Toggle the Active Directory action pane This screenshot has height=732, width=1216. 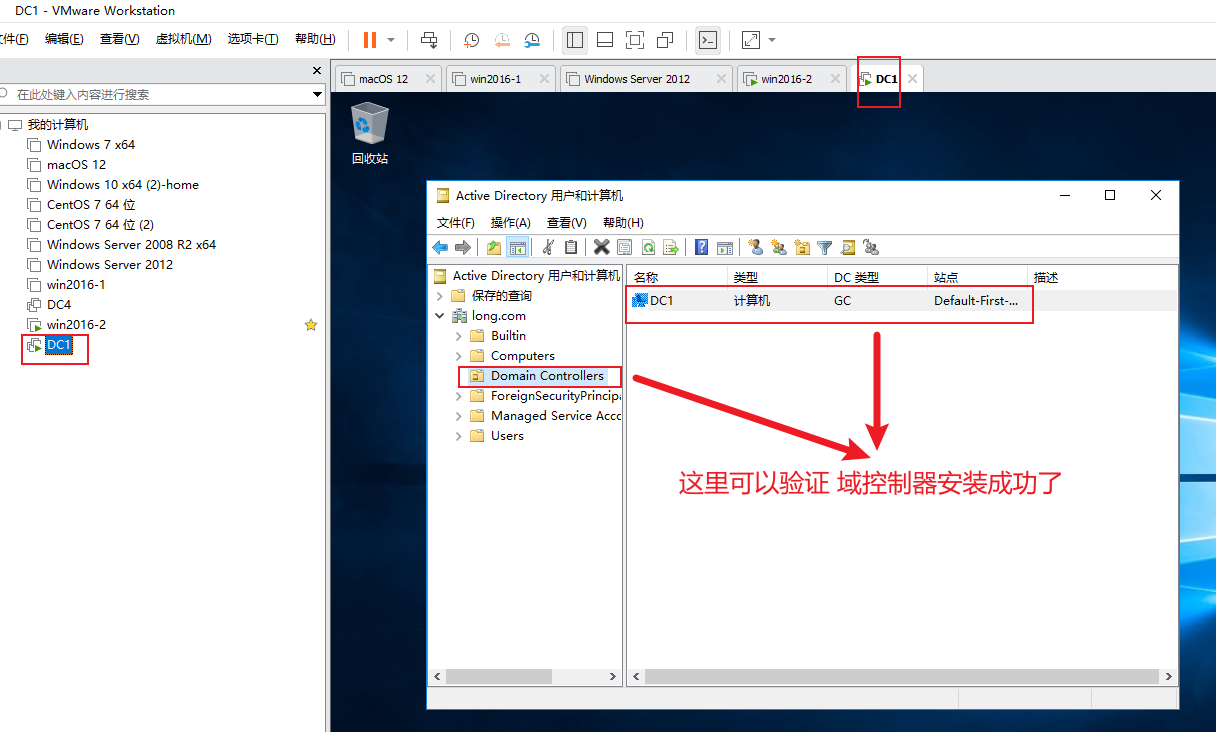725,247
